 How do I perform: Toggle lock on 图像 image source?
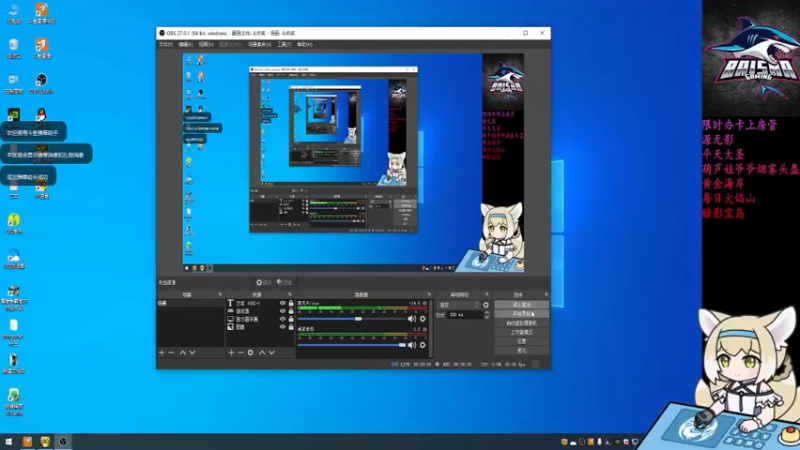(291, 327)
